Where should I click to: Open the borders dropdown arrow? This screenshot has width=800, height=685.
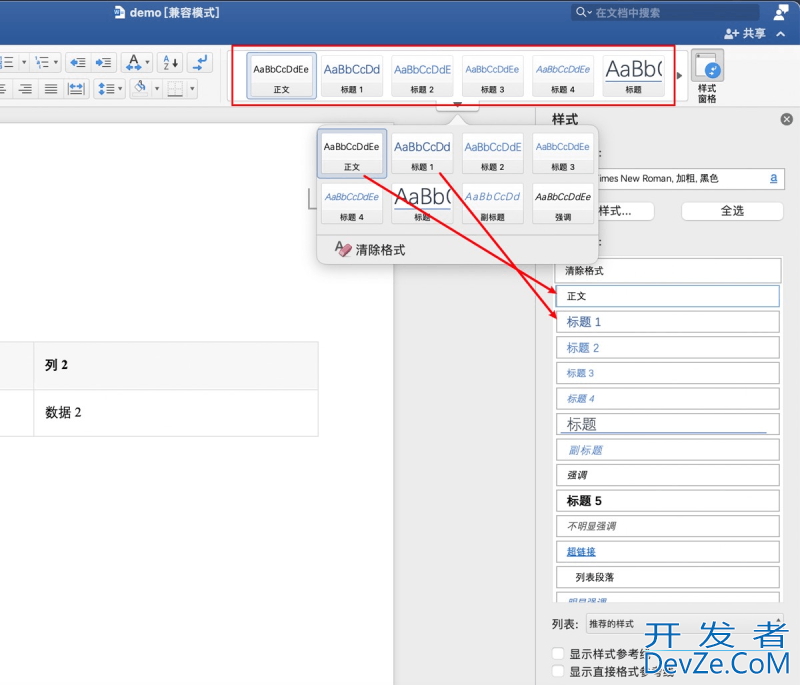coord(192,88)
